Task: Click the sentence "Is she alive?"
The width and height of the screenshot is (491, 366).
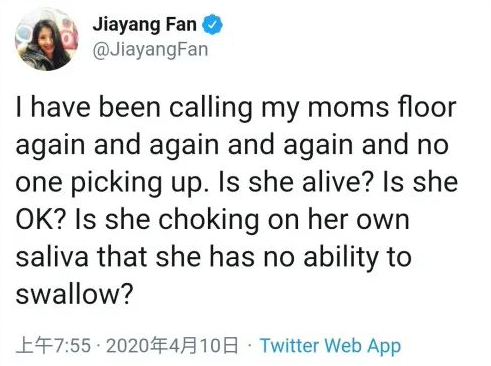Action: (x=295, y=182)
